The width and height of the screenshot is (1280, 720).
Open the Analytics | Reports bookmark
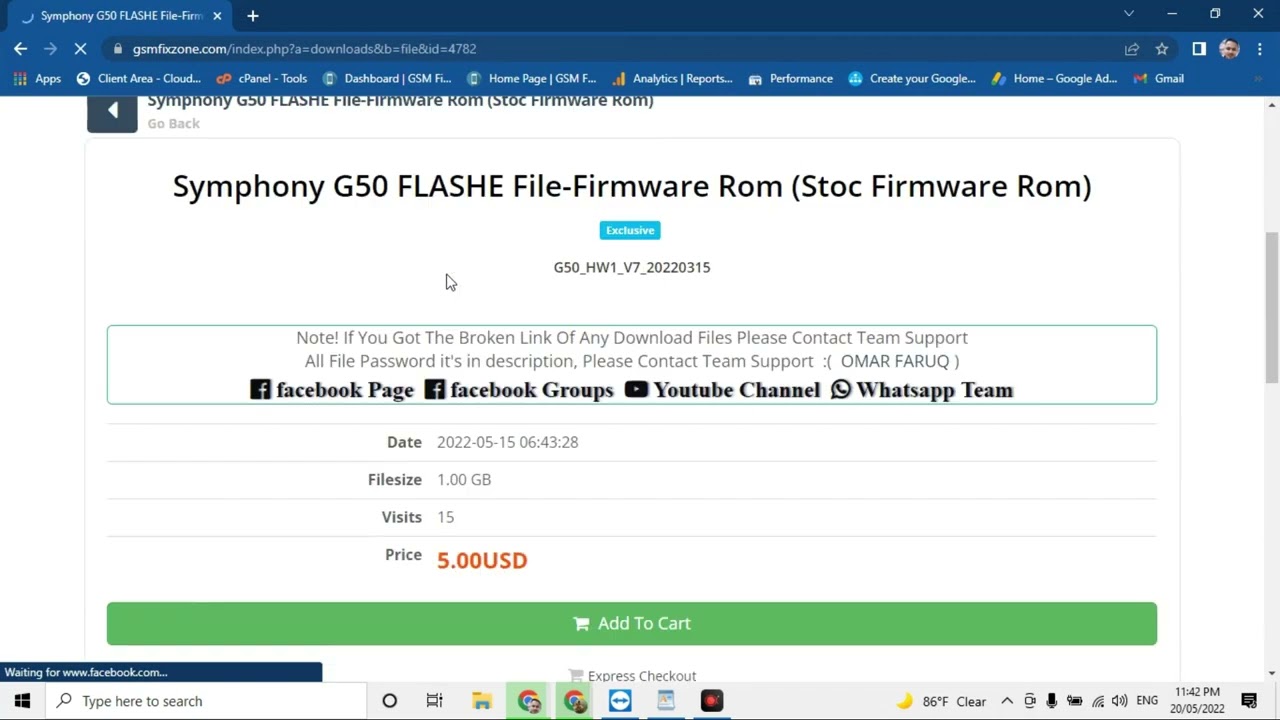(x=672, y=78)
